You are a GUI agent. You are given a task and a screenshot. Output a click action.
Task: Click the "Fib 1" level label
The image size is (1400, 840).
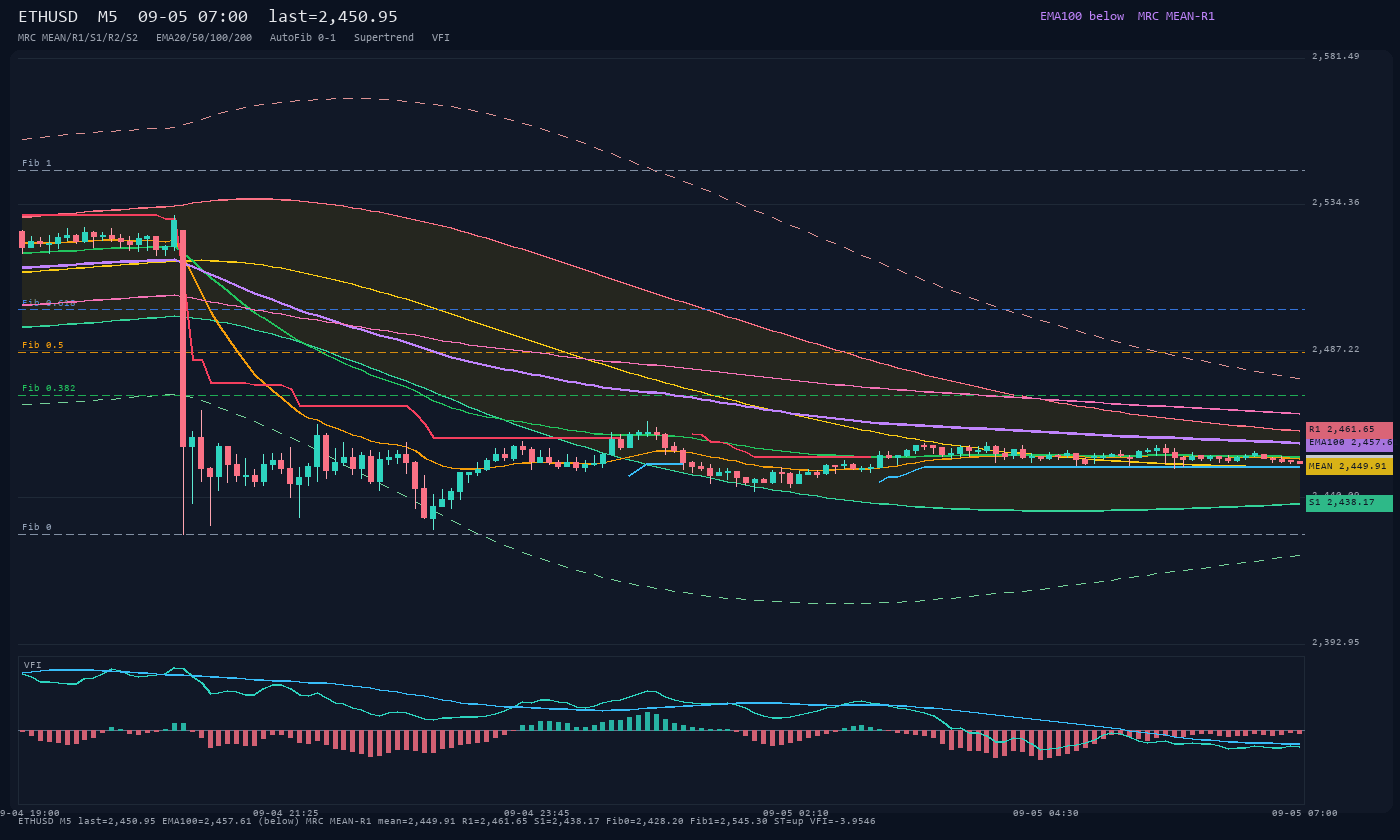[x=36, y=163]
